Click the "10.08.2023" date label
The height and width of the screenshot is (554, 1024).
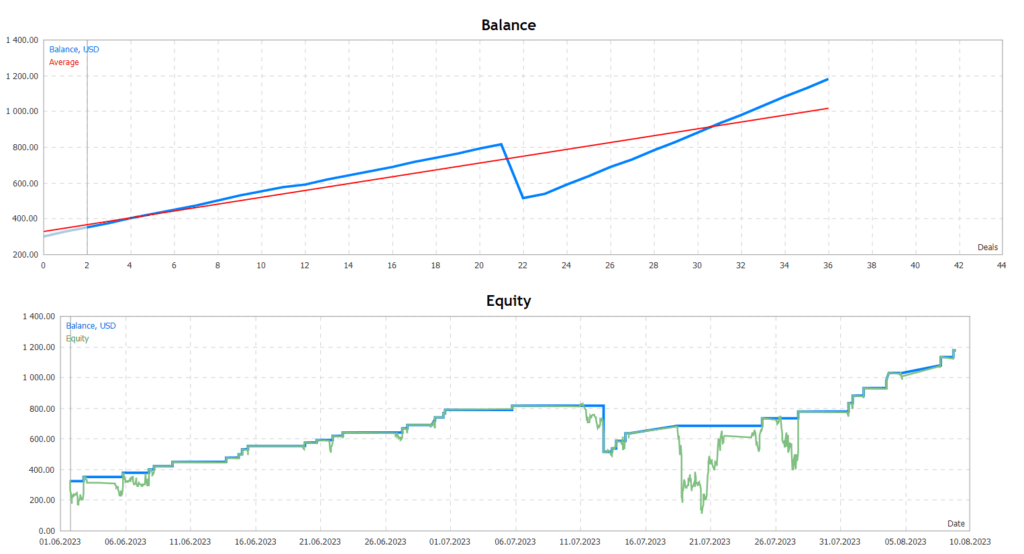point(970,542)
